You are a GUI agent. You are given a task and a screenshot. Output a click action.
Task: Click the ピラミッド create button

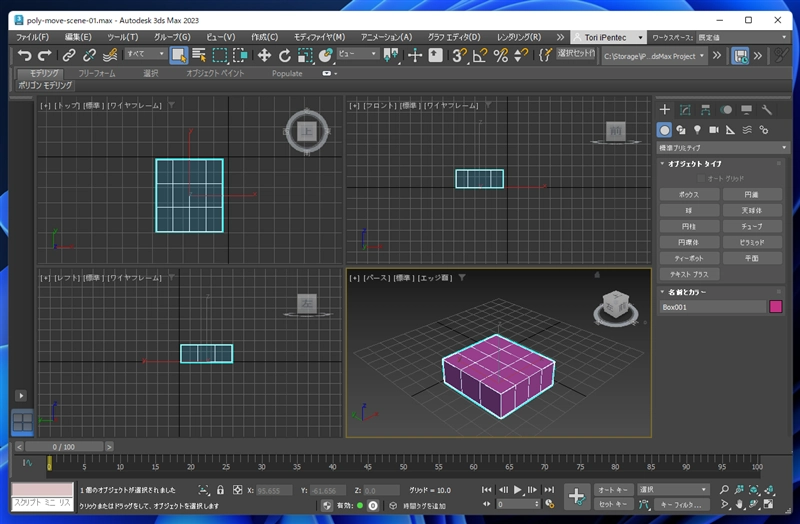(x=752, y=242)
